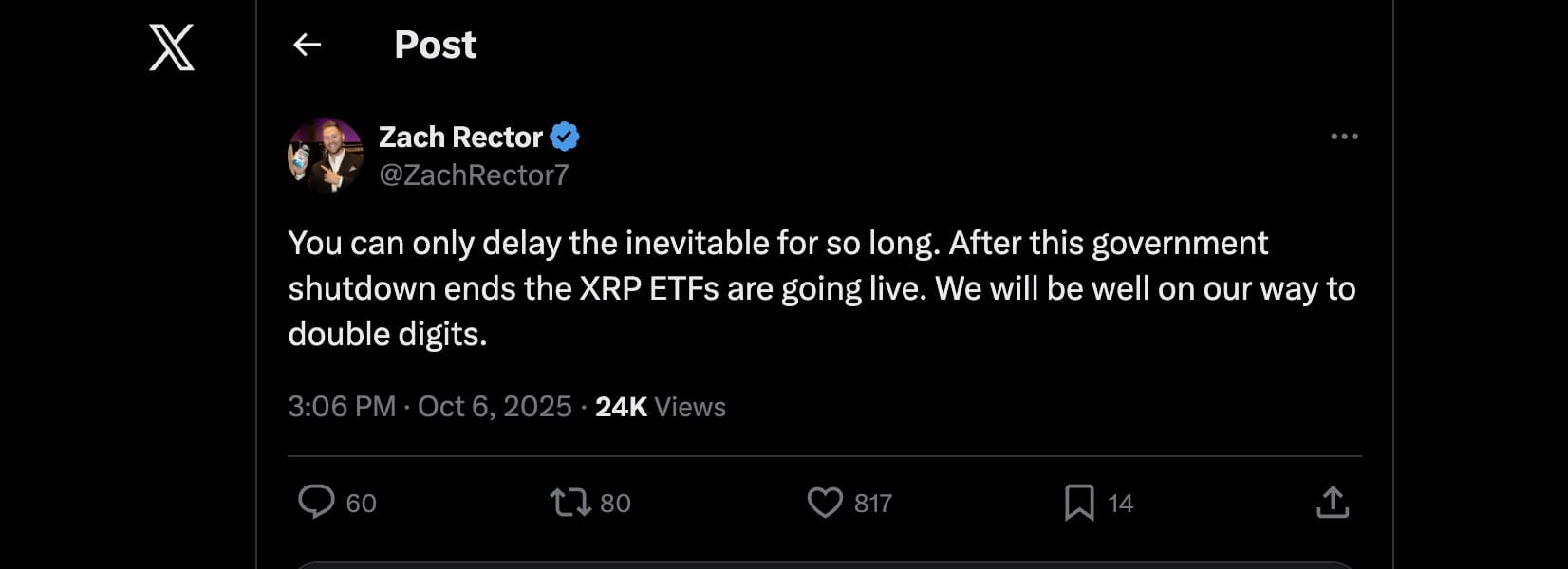Like the post with the heart icon
Screen dimensions: 1568x569
tap(825, 503)
